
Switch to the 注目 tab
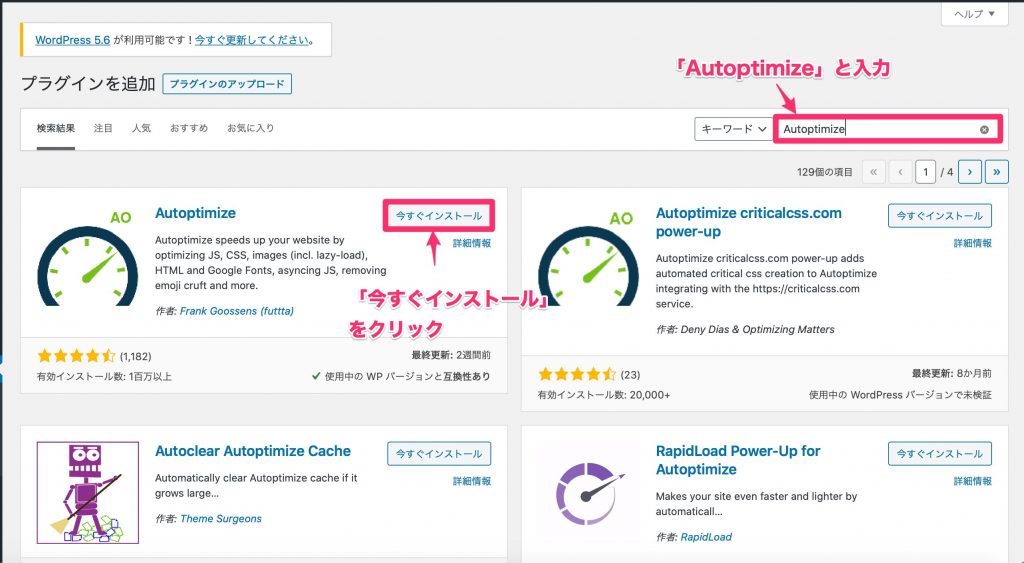click(x=103, y=129)
